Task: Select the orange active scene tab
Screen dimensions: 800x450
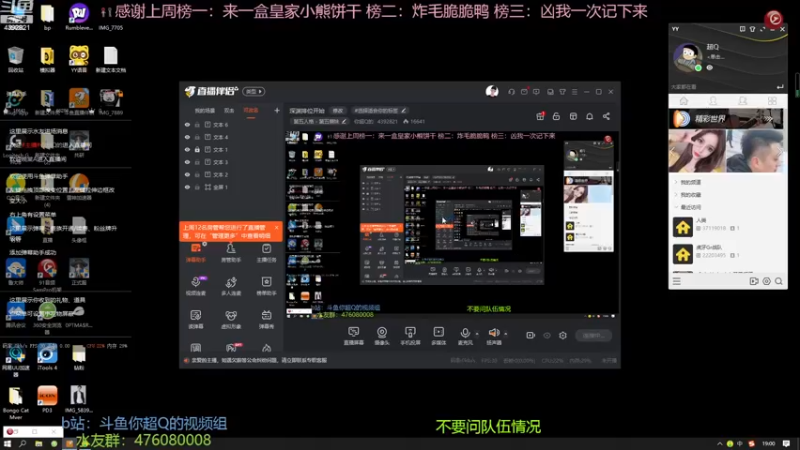Action: pos(251,111)
